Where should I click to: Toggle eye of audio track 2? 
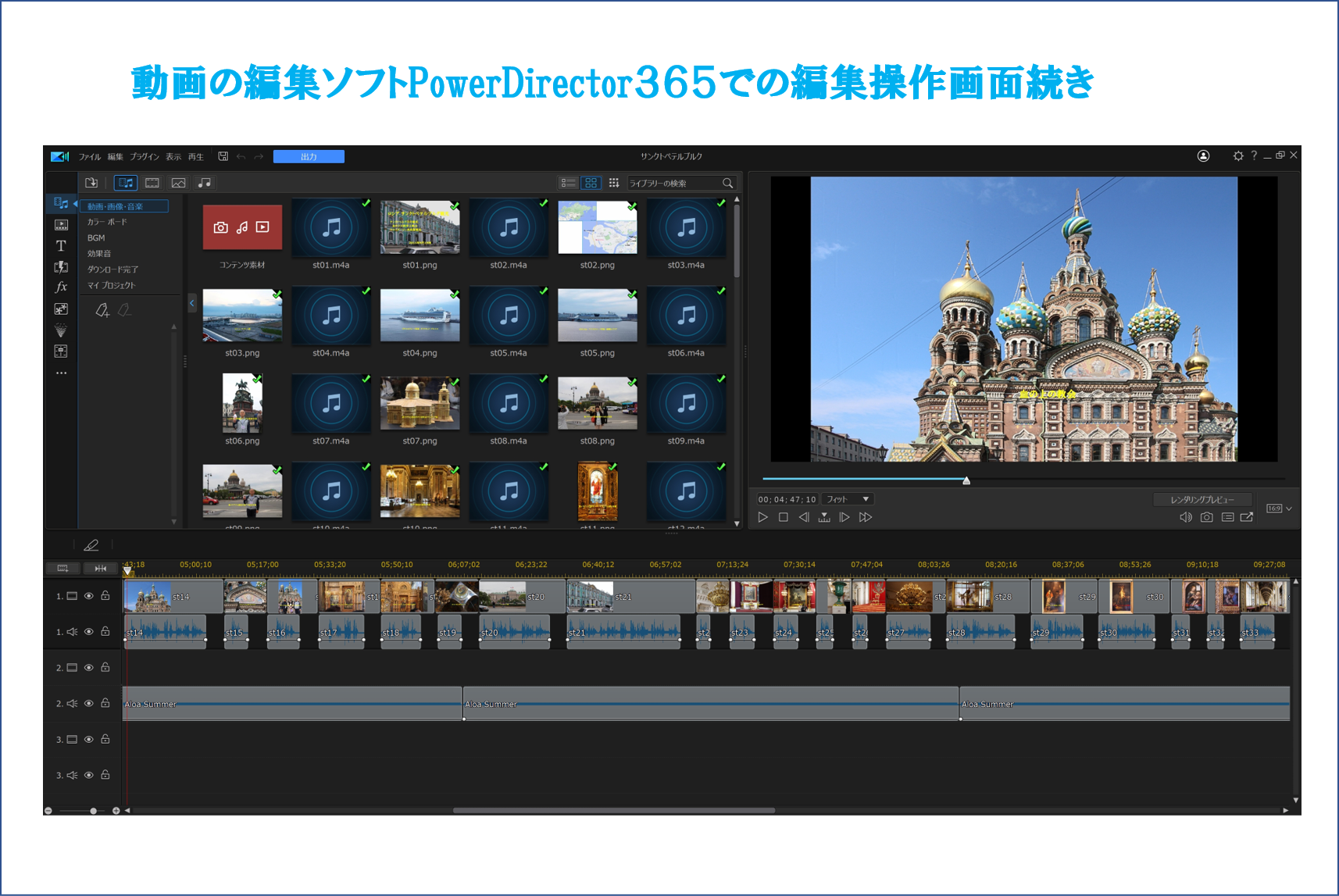click(x=89, y=704)
